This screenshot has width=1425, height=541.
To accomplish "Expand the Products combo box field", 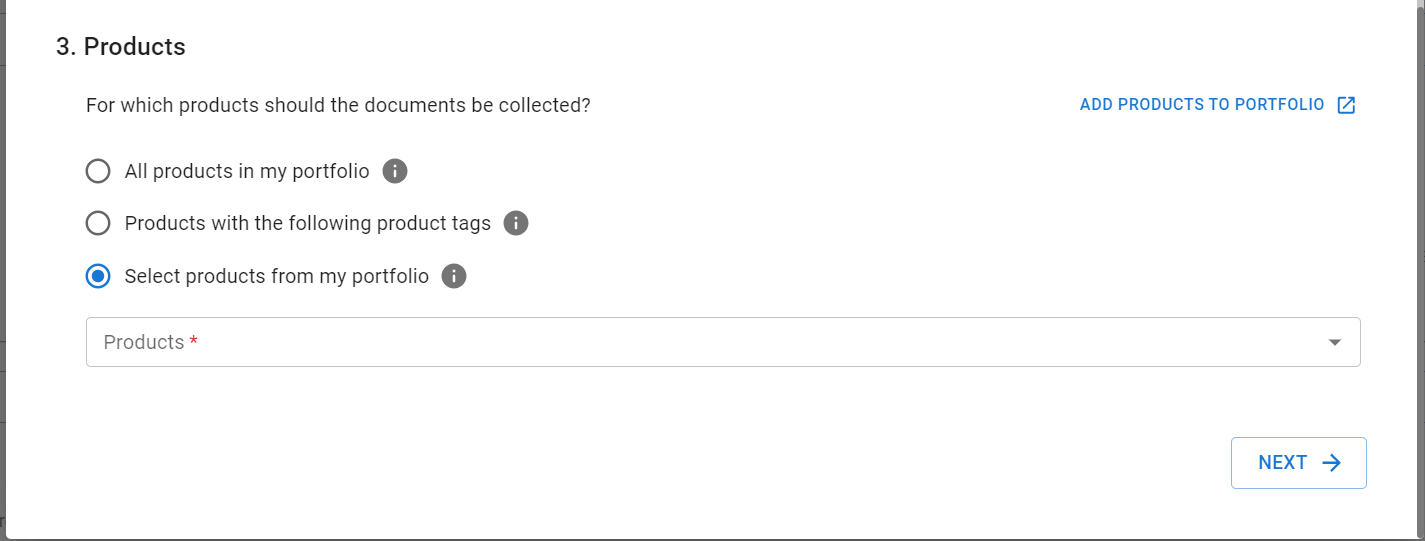I will pos(723,342).
